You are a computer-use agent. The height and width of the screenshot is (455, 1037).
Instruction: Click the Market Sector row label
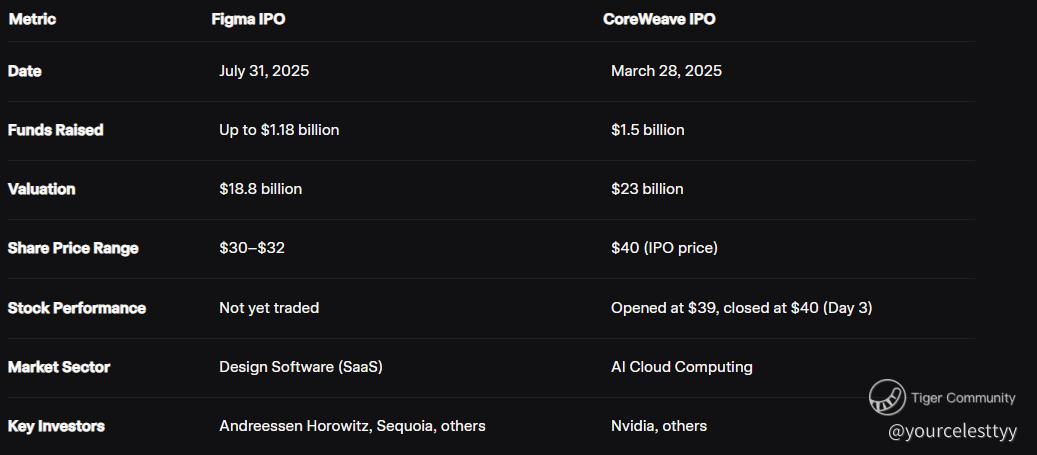[x=59, y=367]
